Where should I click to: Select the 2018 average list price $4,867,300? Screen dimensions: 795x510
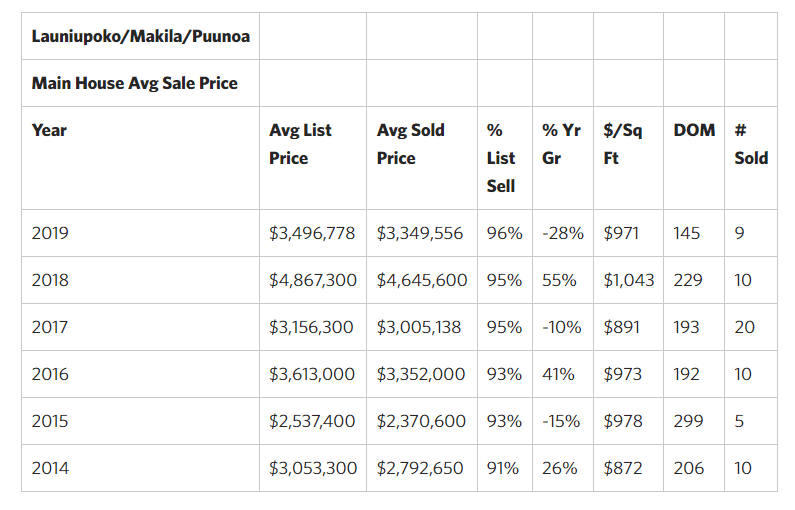[312, 280]
